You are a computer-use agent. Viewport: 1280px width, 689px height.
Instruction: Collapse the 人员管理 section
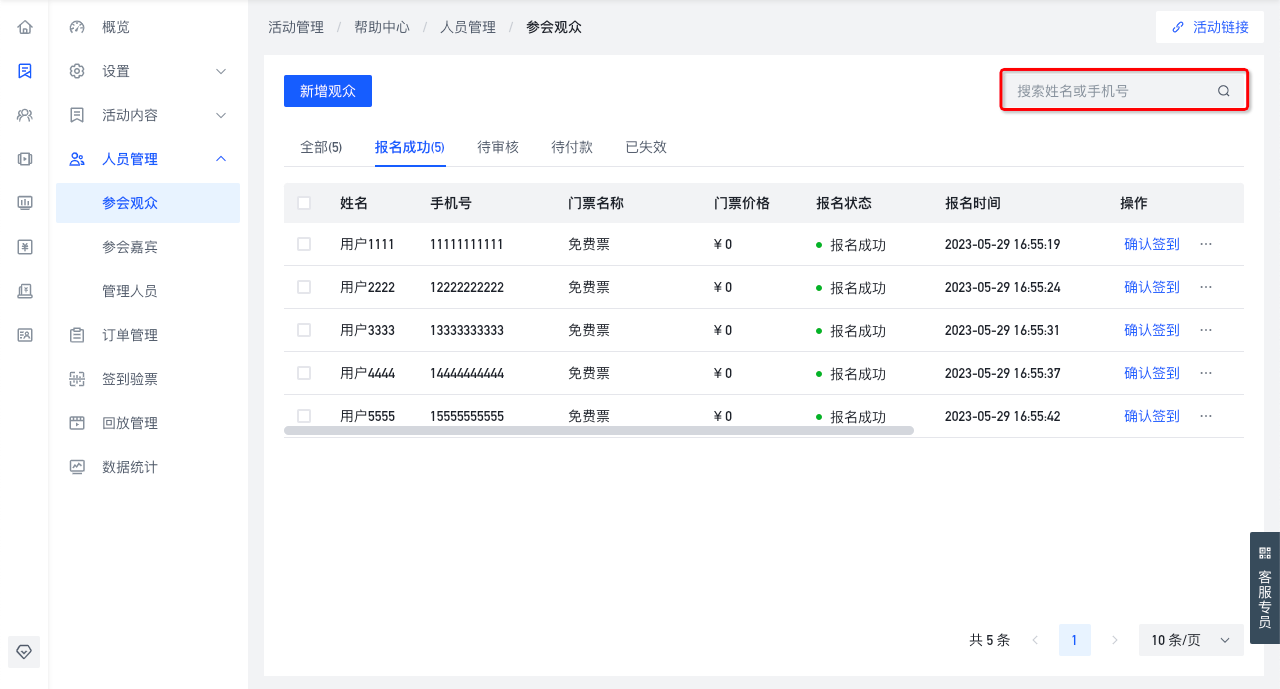(x=222, y=159)
